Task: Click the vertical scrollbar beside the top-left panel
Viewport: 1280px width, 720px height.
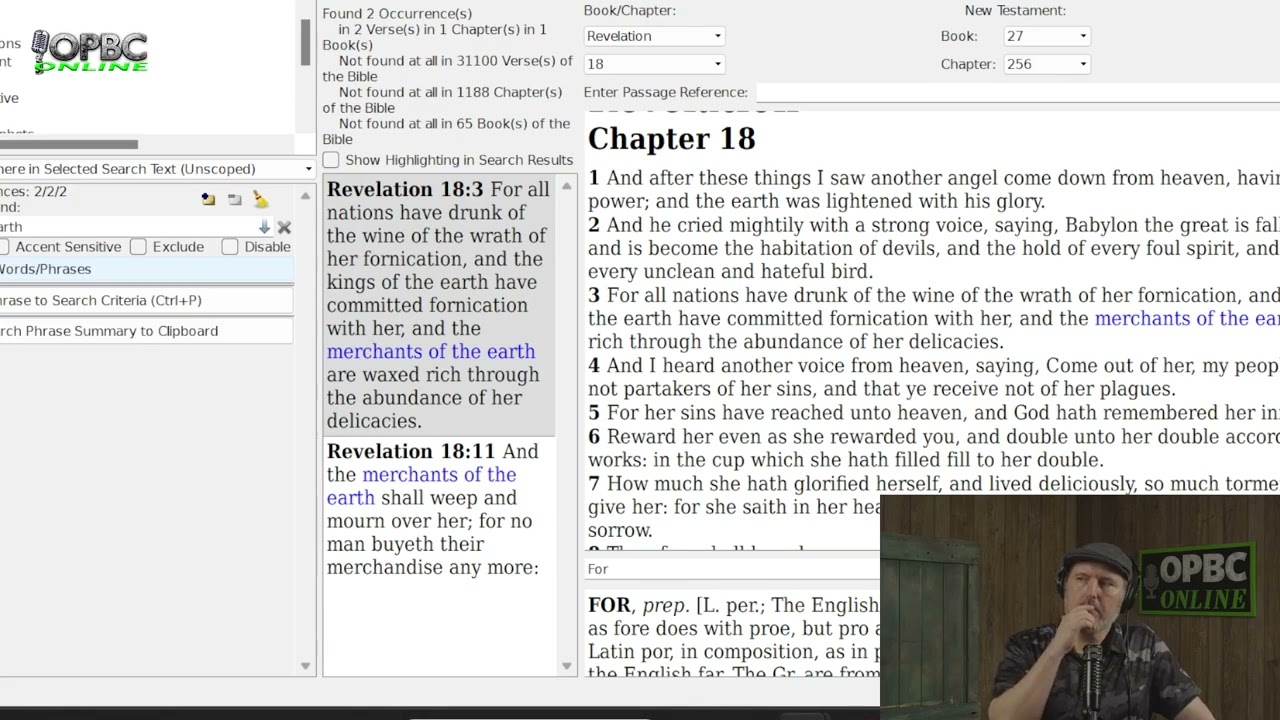Action: [305, 42]
